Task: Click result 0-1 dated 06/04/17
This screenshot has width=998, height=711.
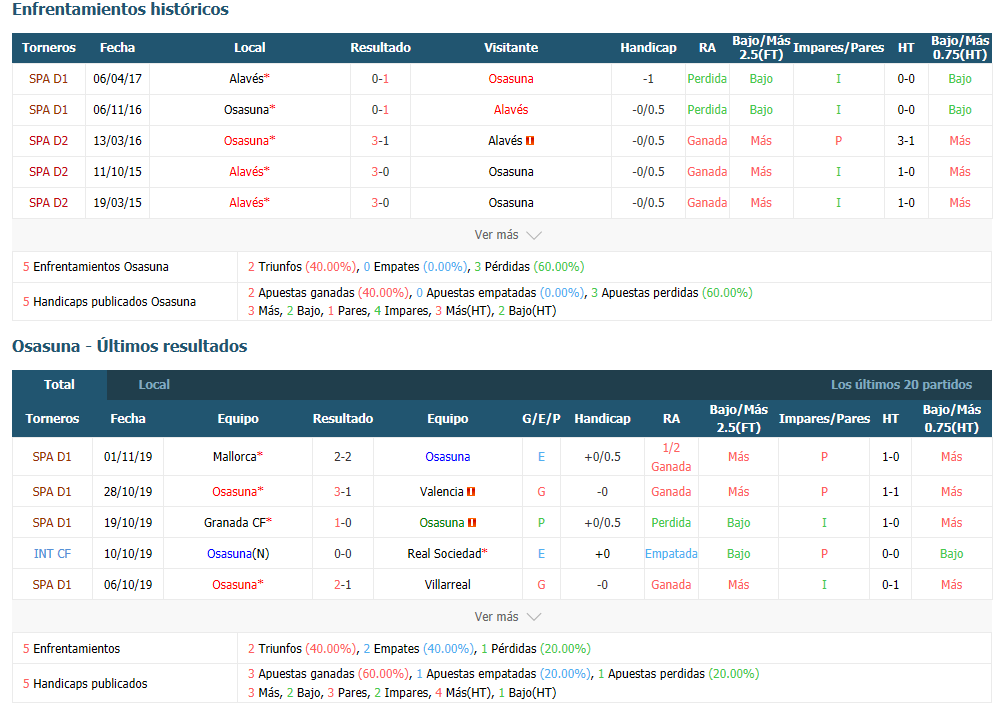Action: (381, 79)
